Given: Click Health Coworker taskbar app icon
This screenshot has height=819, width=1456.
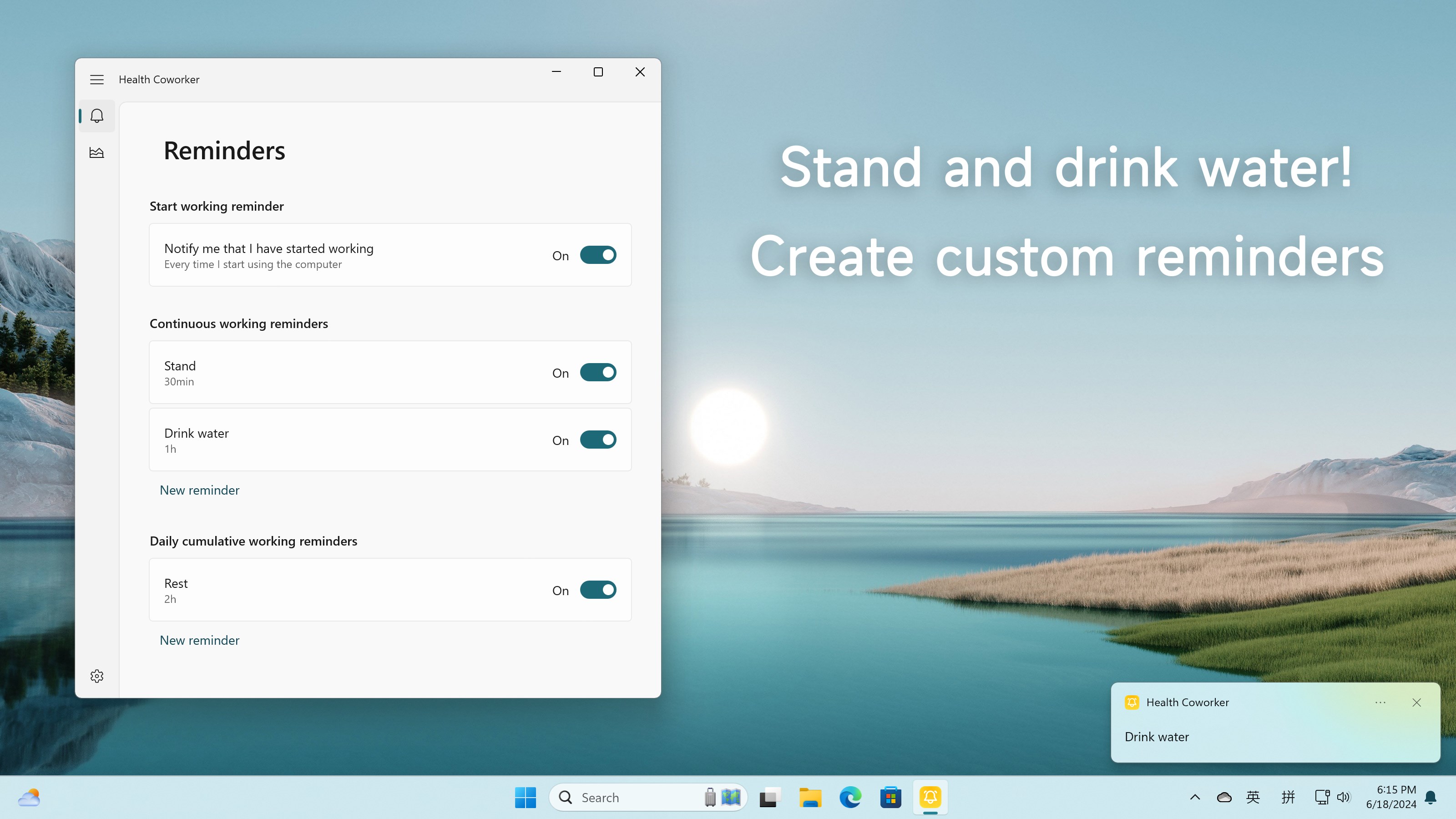Looking at the screenshot, I should point(930,798).
